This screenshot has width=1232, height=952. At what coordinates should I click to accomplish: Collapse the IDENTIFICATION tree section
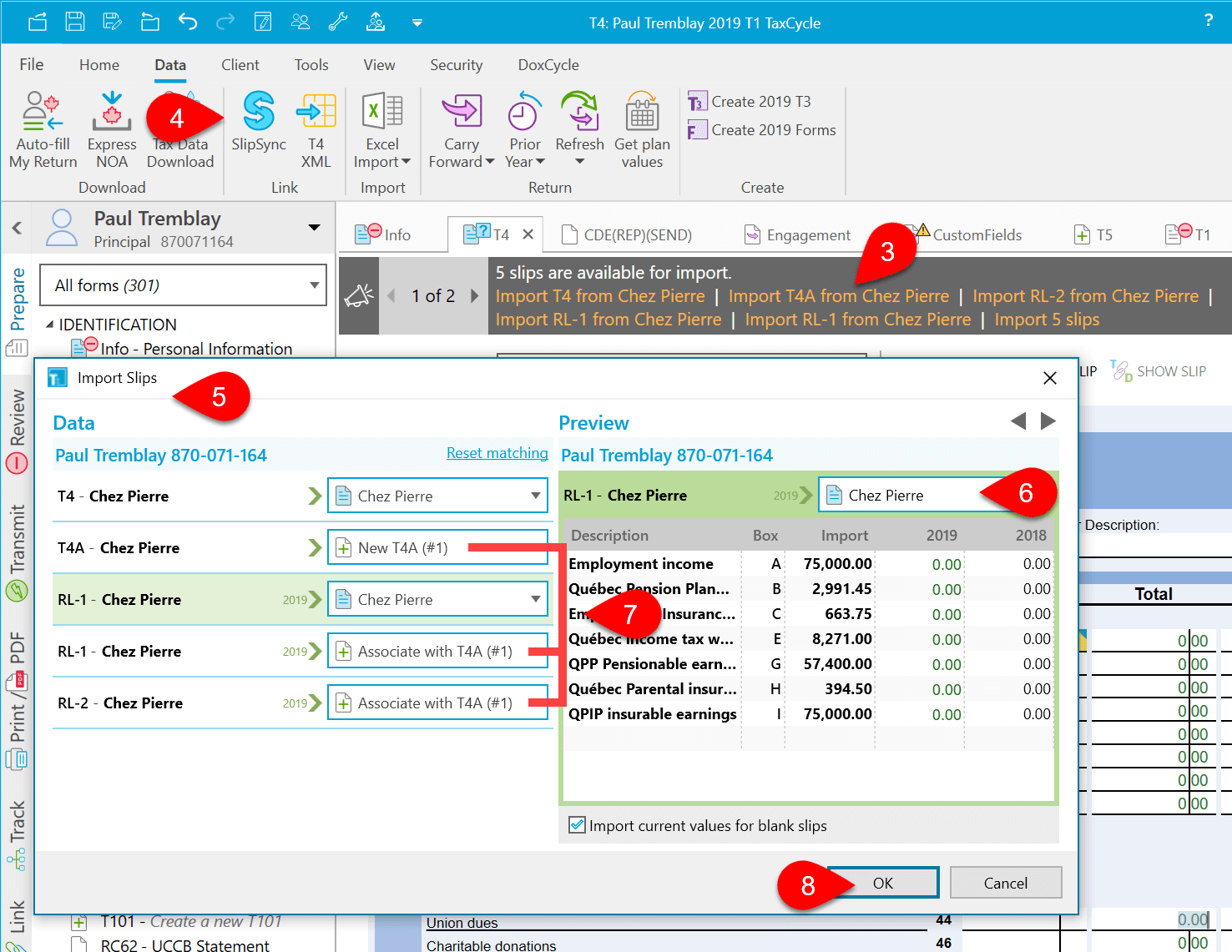[x=49, y=325]
